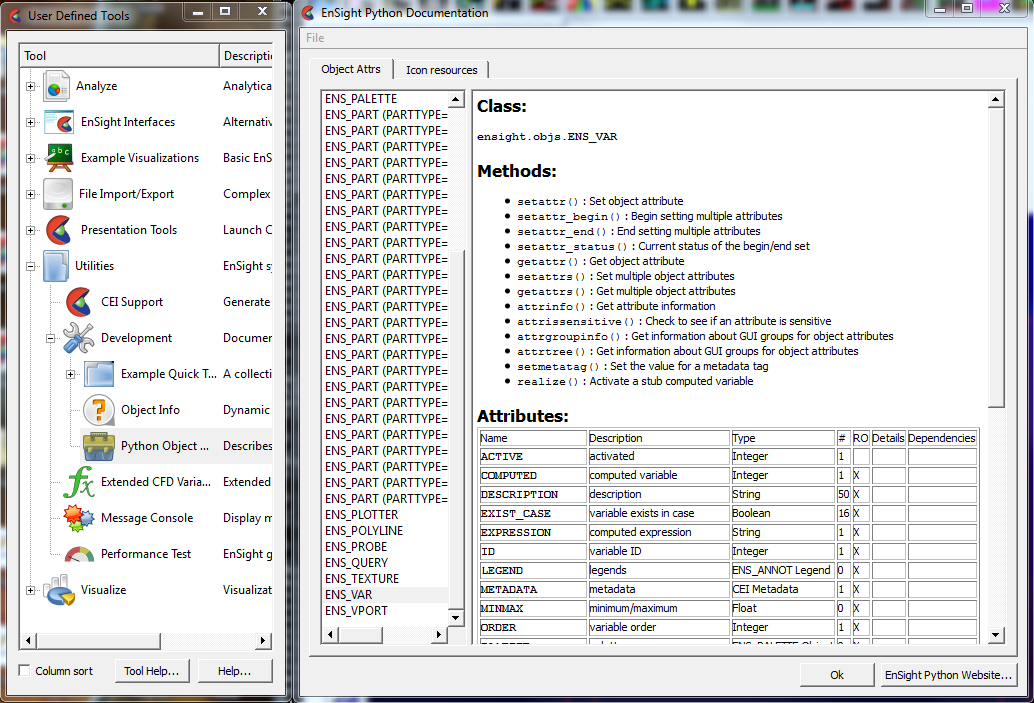Screen dimensions: 1034x703
Task: Click the CEI Support icon
Action: pos(79,302)
